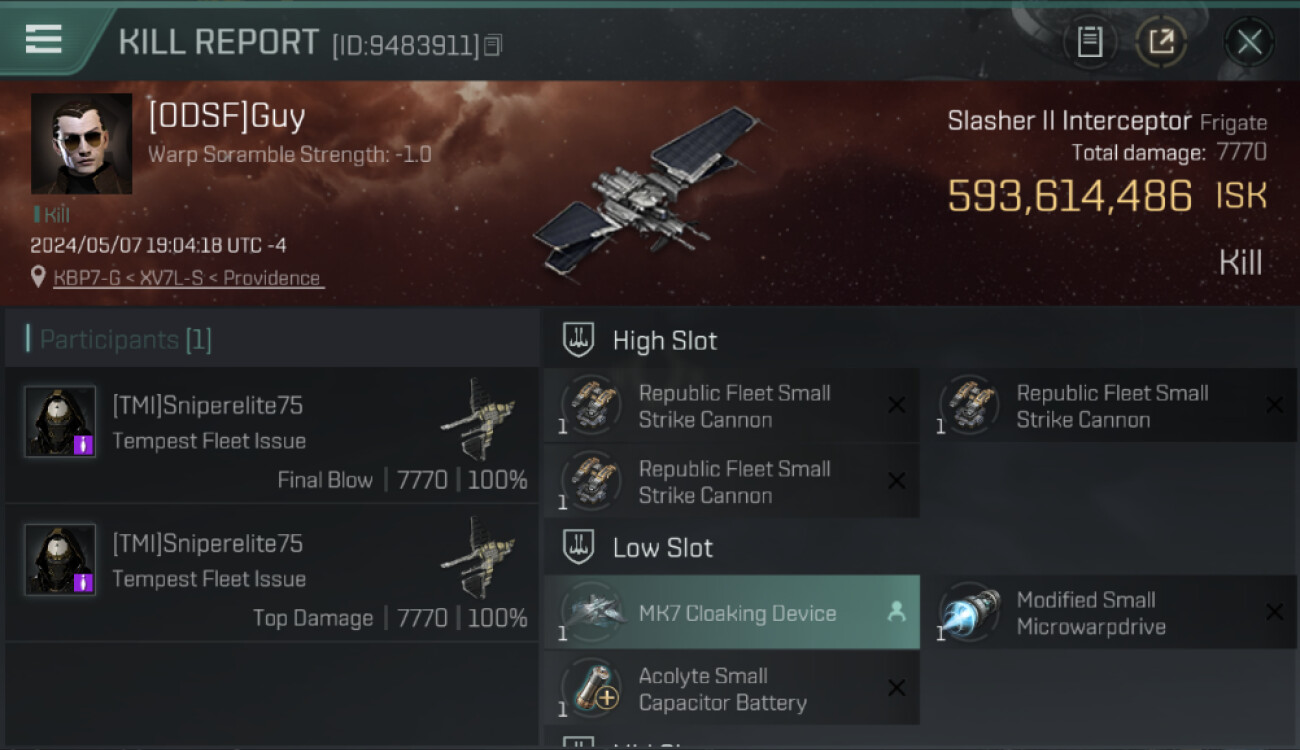This screenshot has height=750, width=1300.
Task: Select Final Blow Sniperelite75 portrait
Action: point(60,421)
